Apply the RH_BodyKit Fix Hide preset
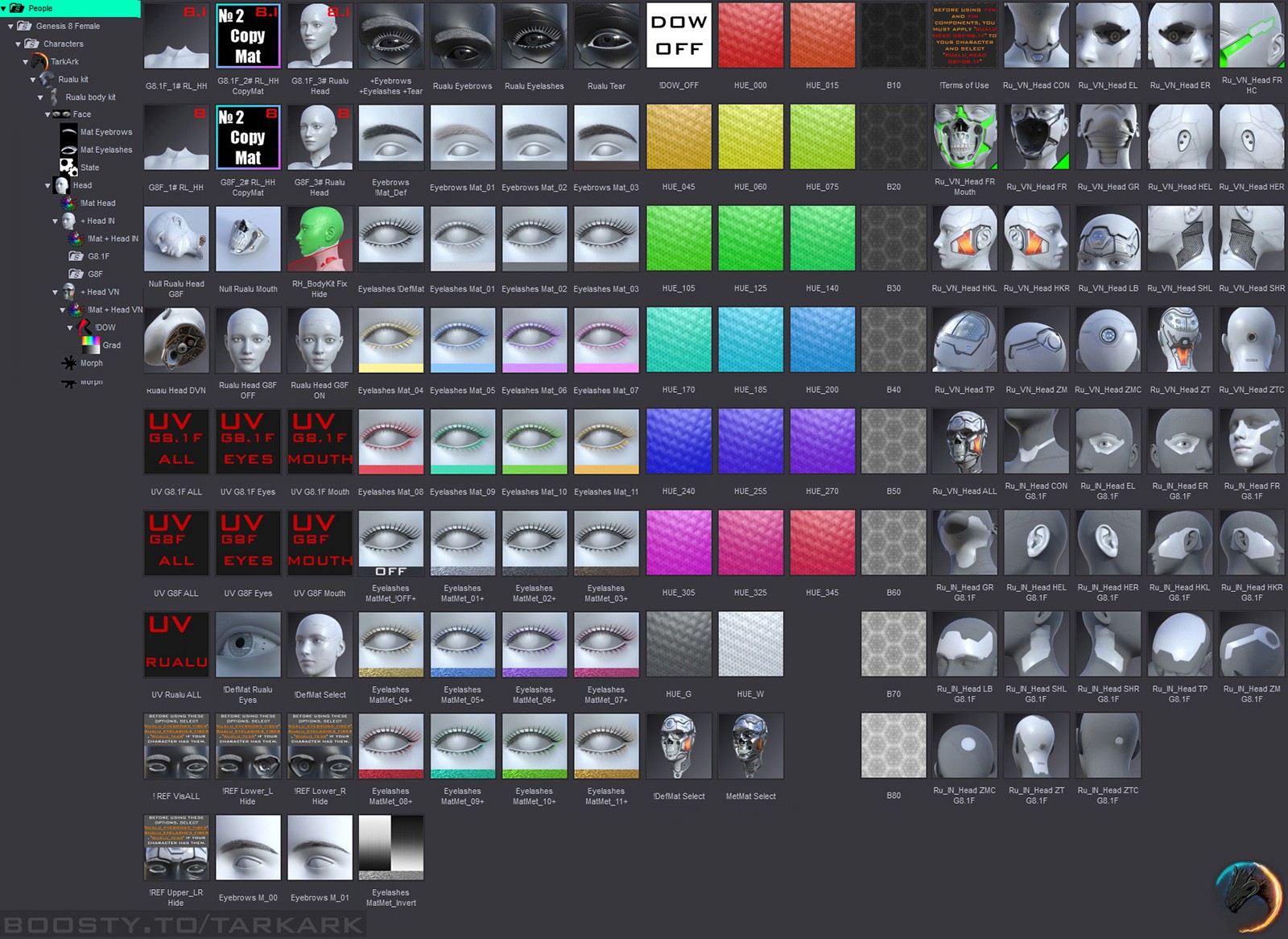Screen dimensions: 1288x939 pos(320,238)
